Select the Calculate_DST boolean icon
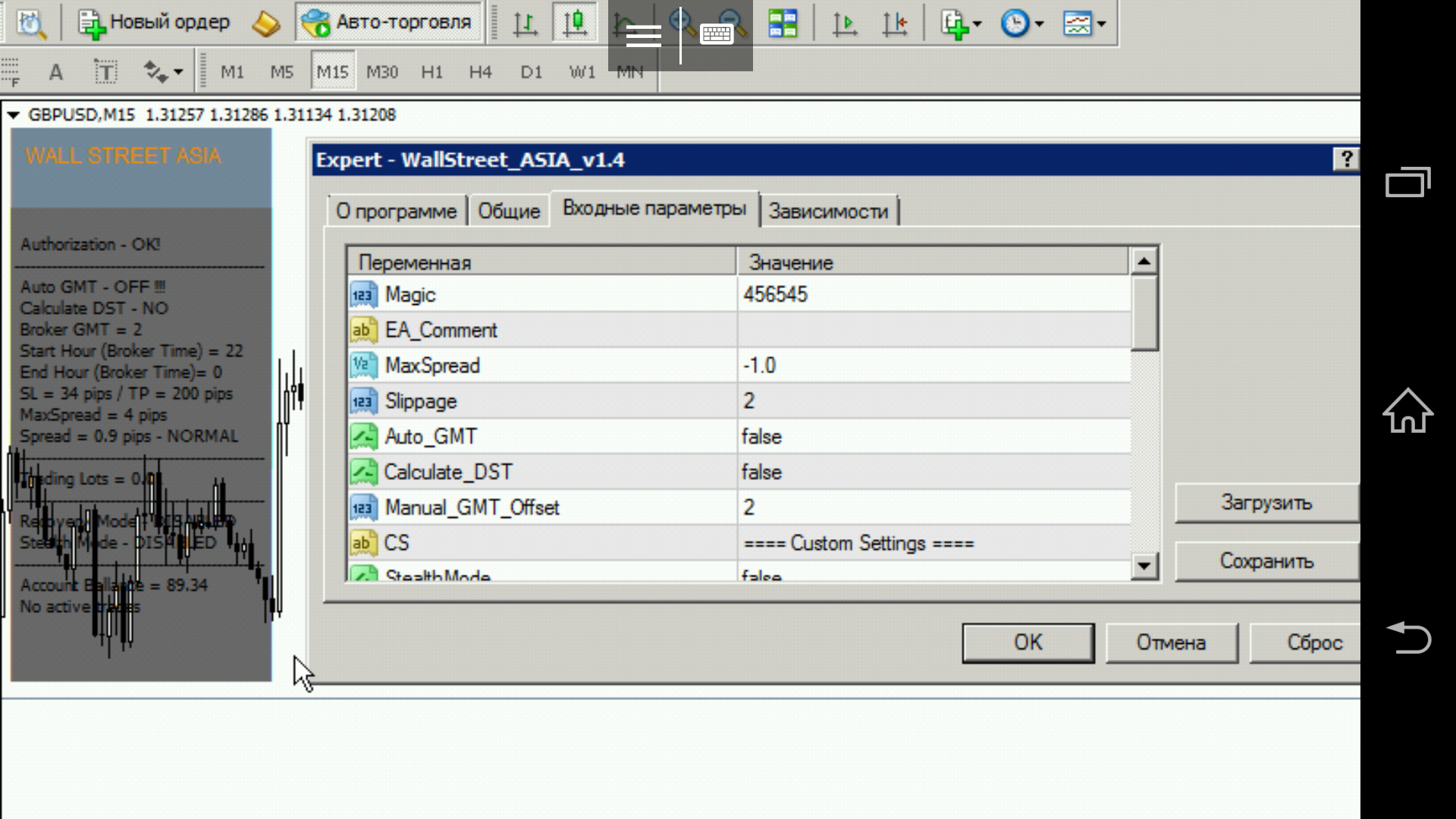1456x819 pixels. (x=363, y=472)
